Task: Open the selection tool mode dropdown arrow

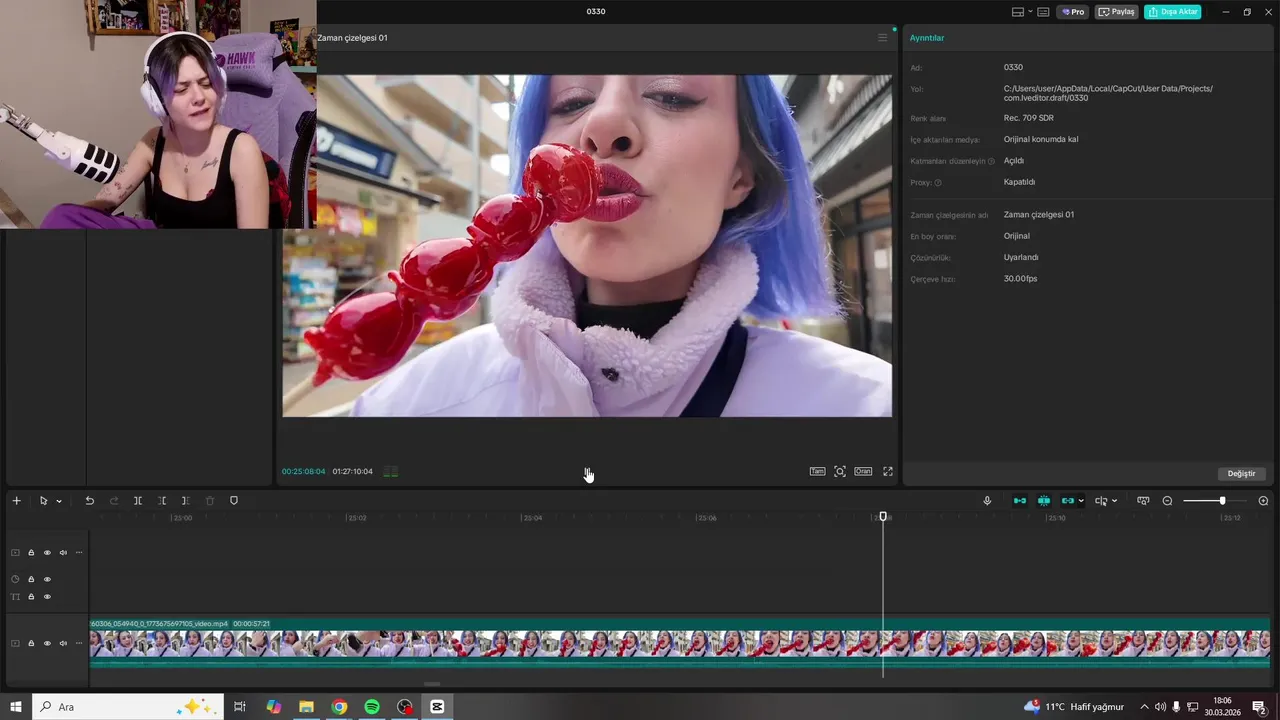Action: pos(59,501)
